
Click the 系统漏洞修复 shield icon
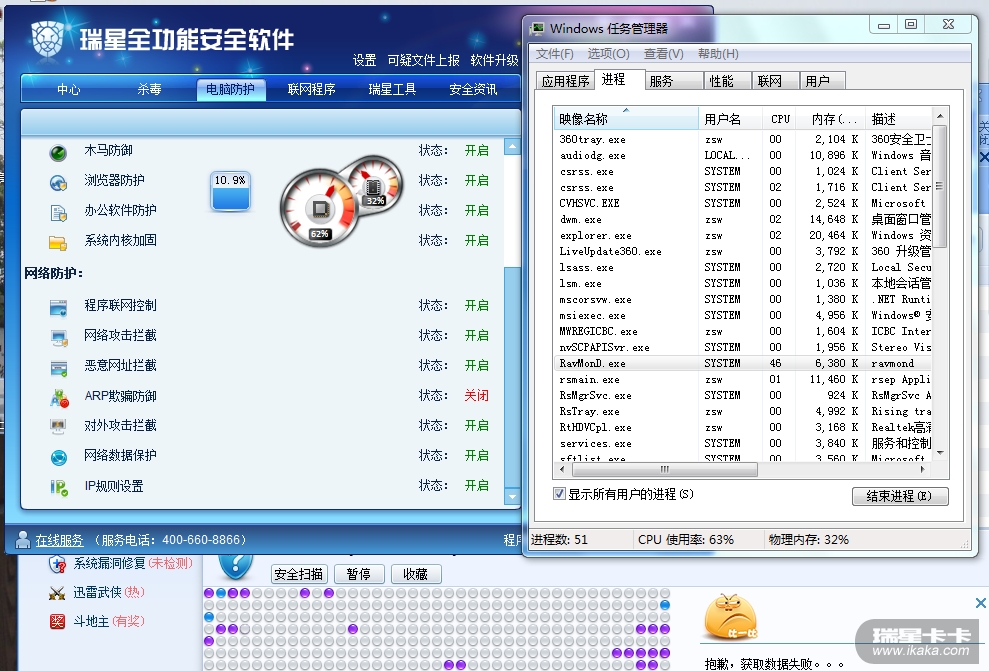(57, 564)
